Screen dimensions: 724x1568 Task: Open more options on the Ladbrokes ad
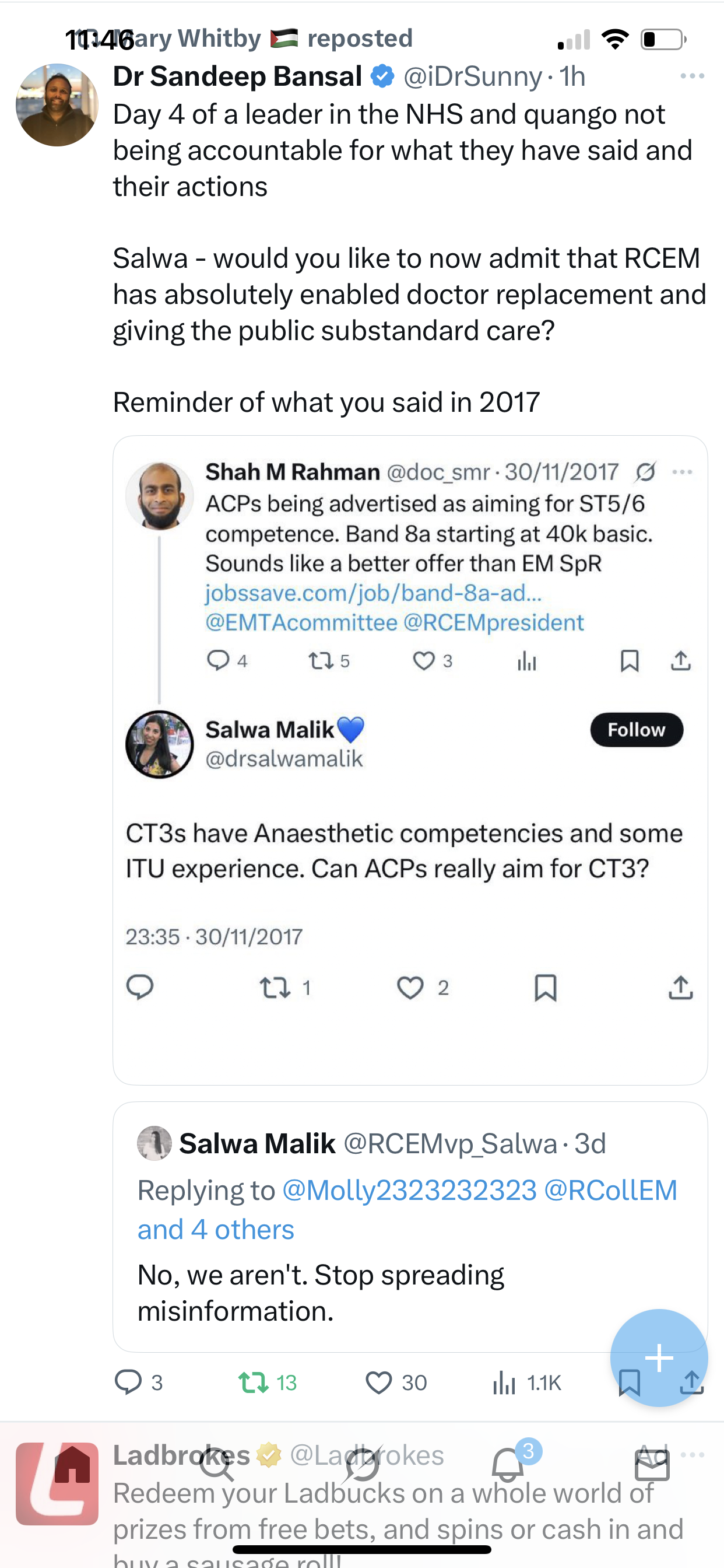(693, 1455)
